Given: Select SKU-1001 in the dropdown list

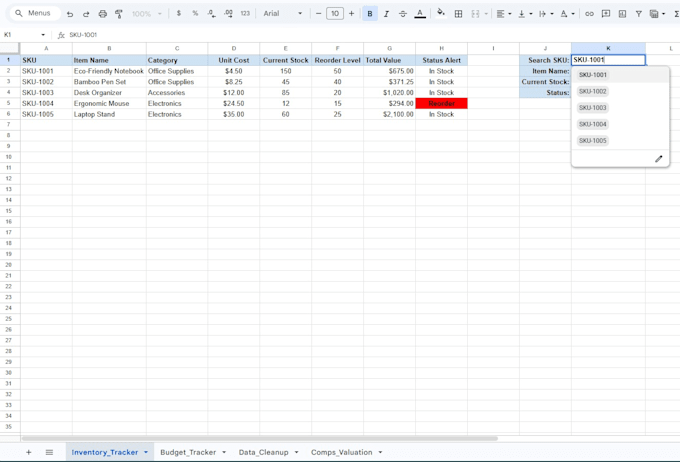Looking at the screenshot, I should tap(593, 75).
